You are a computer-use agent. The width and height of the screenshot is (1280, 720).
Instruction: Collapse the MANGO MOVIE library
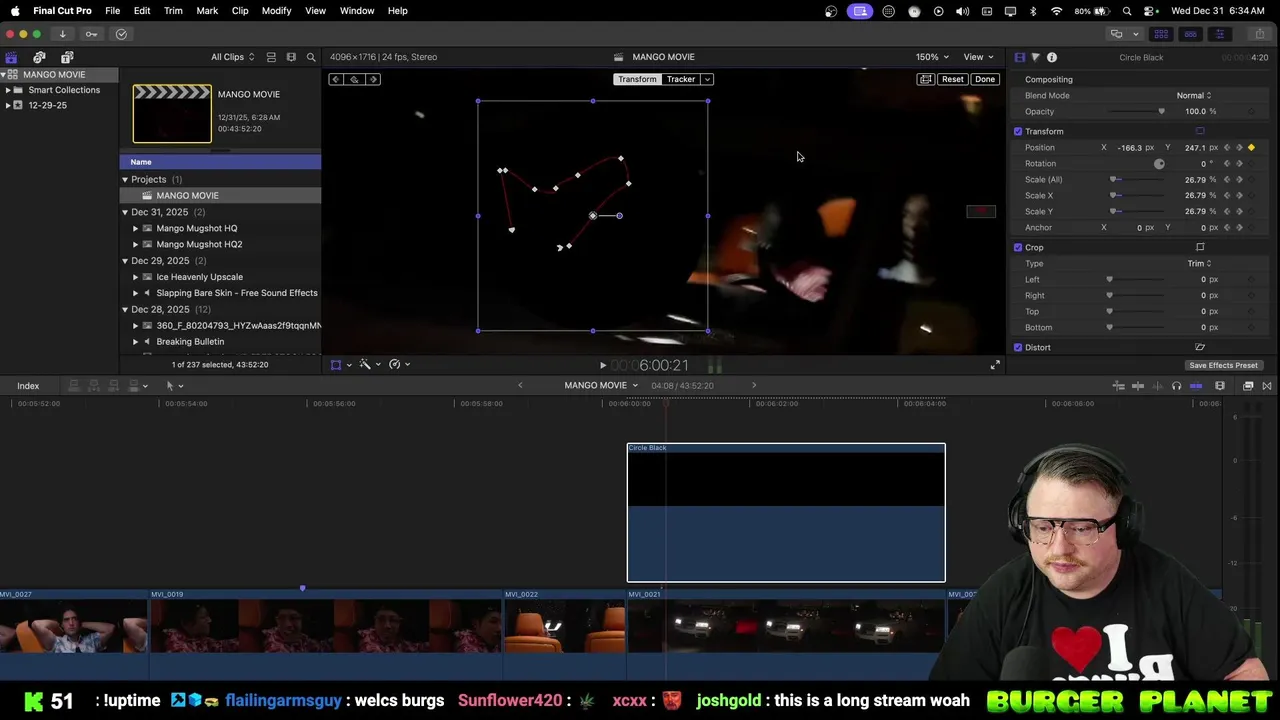click(x=4, y=75)
